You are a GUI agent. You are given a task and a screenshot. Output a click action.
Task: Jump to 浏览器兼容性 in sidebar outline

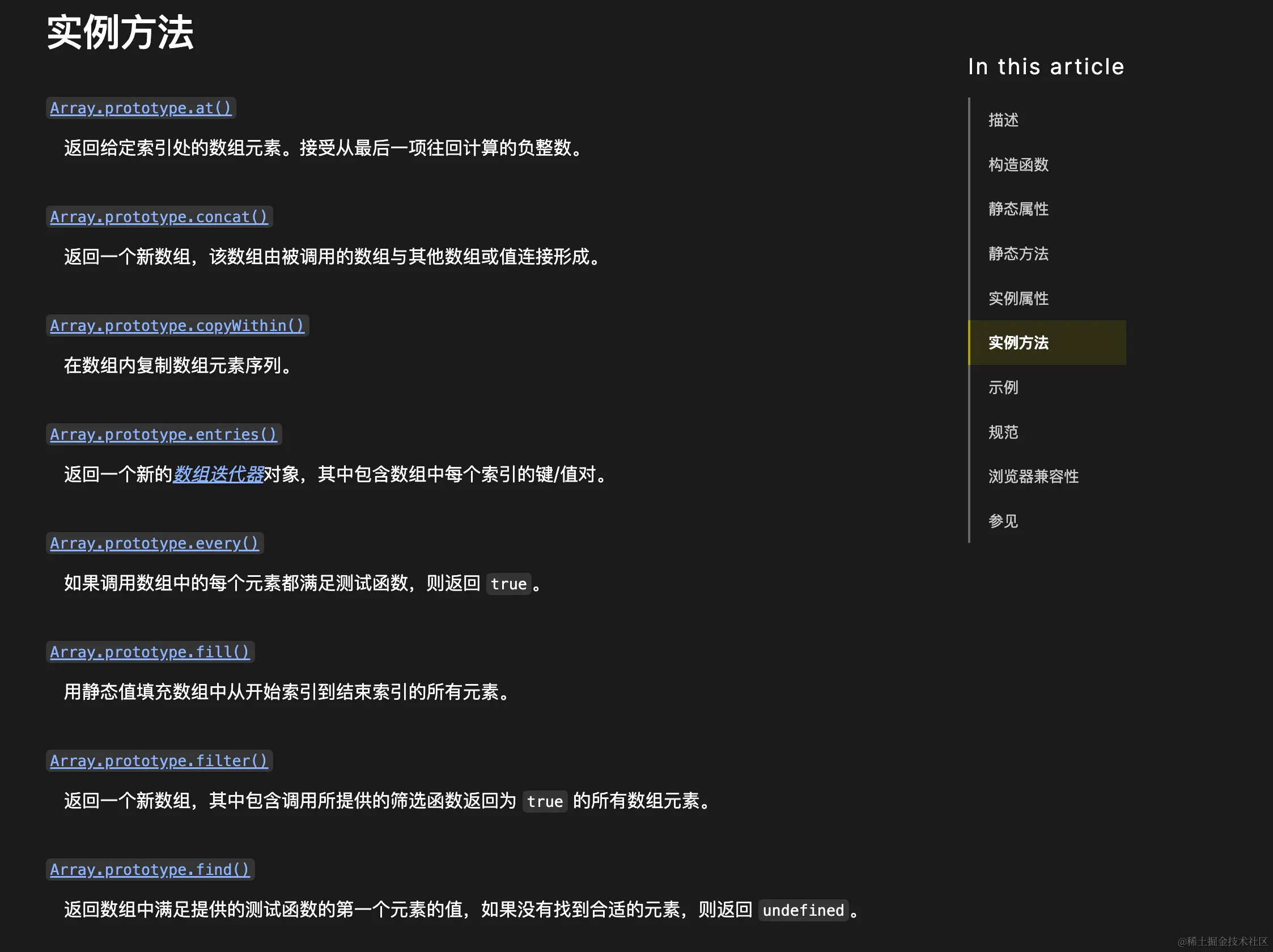pyautogui.click(x=1033, y=477)
